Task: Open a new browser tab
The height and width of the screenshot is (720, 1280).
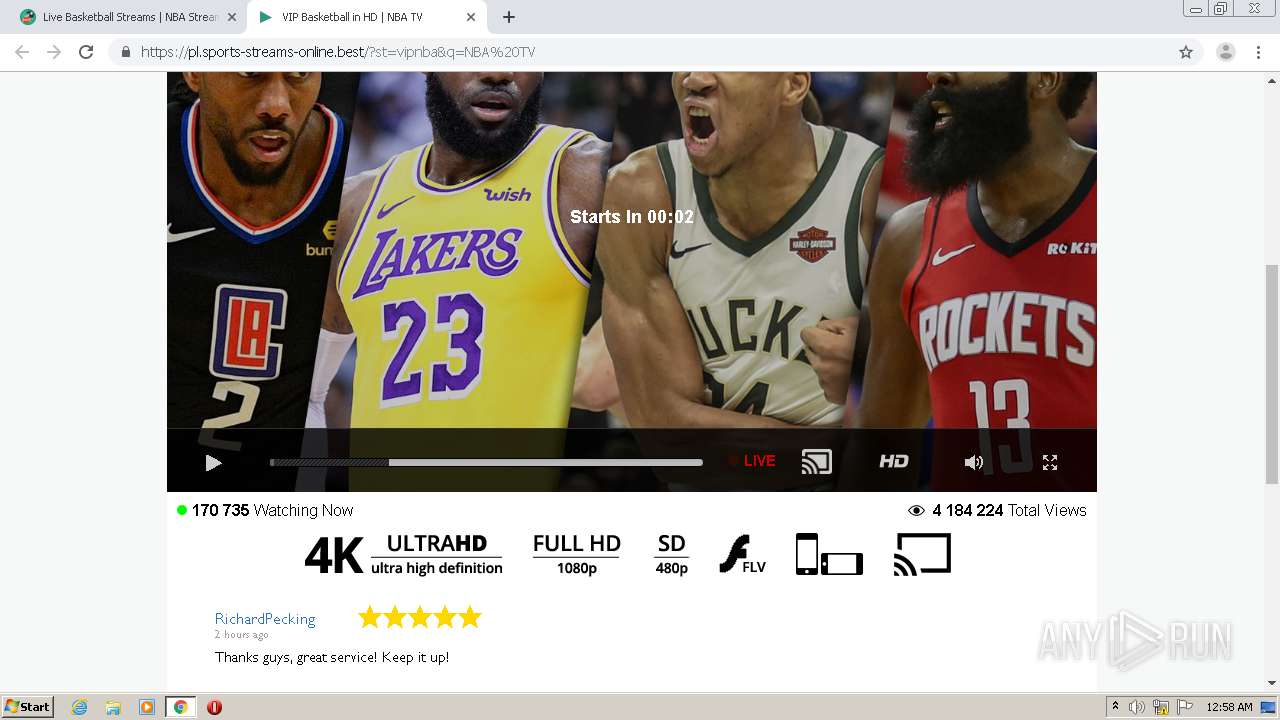Action: pyautogui.click(x=509, y=17)
